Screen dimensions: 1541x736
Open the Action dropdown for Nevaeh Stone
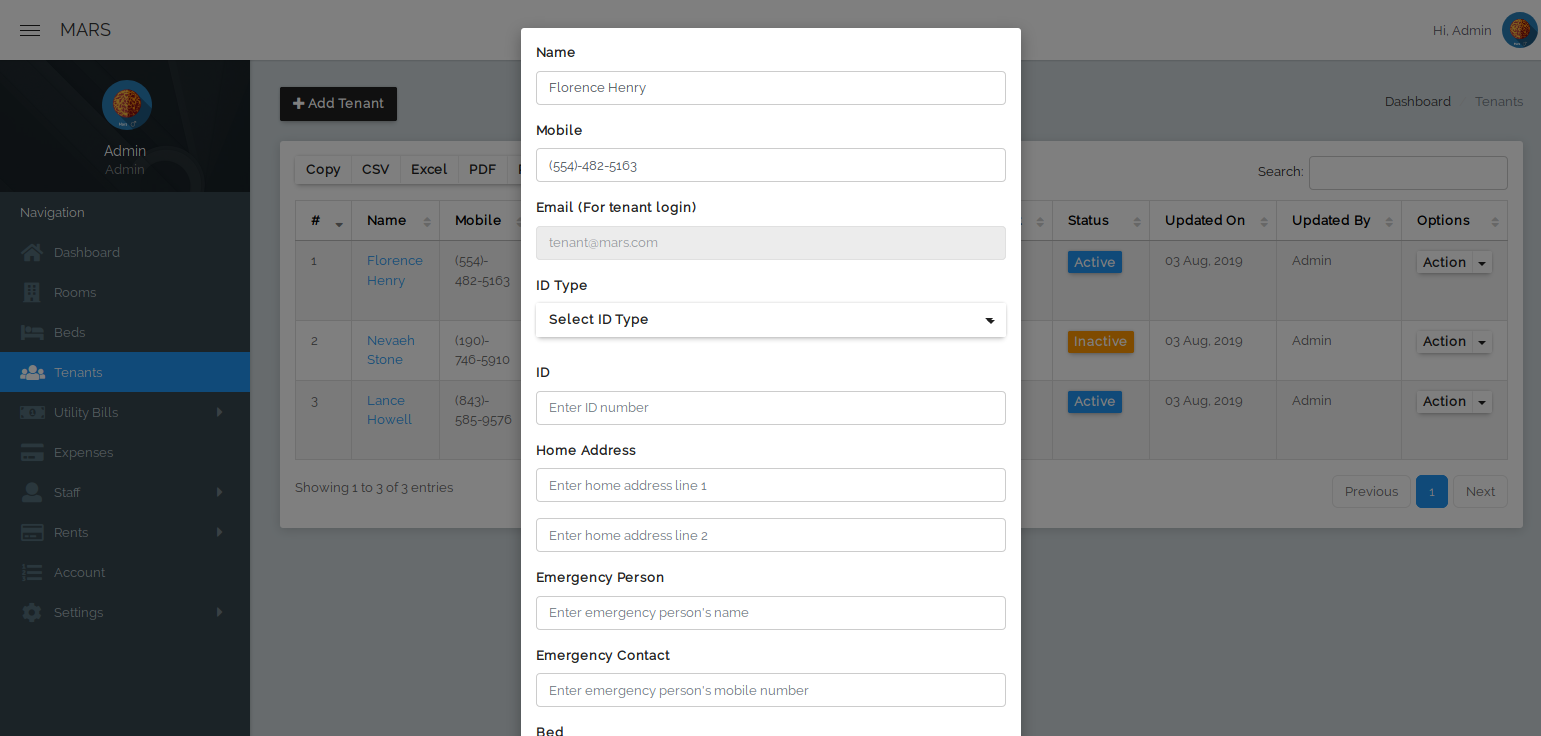coord(1453,341)
